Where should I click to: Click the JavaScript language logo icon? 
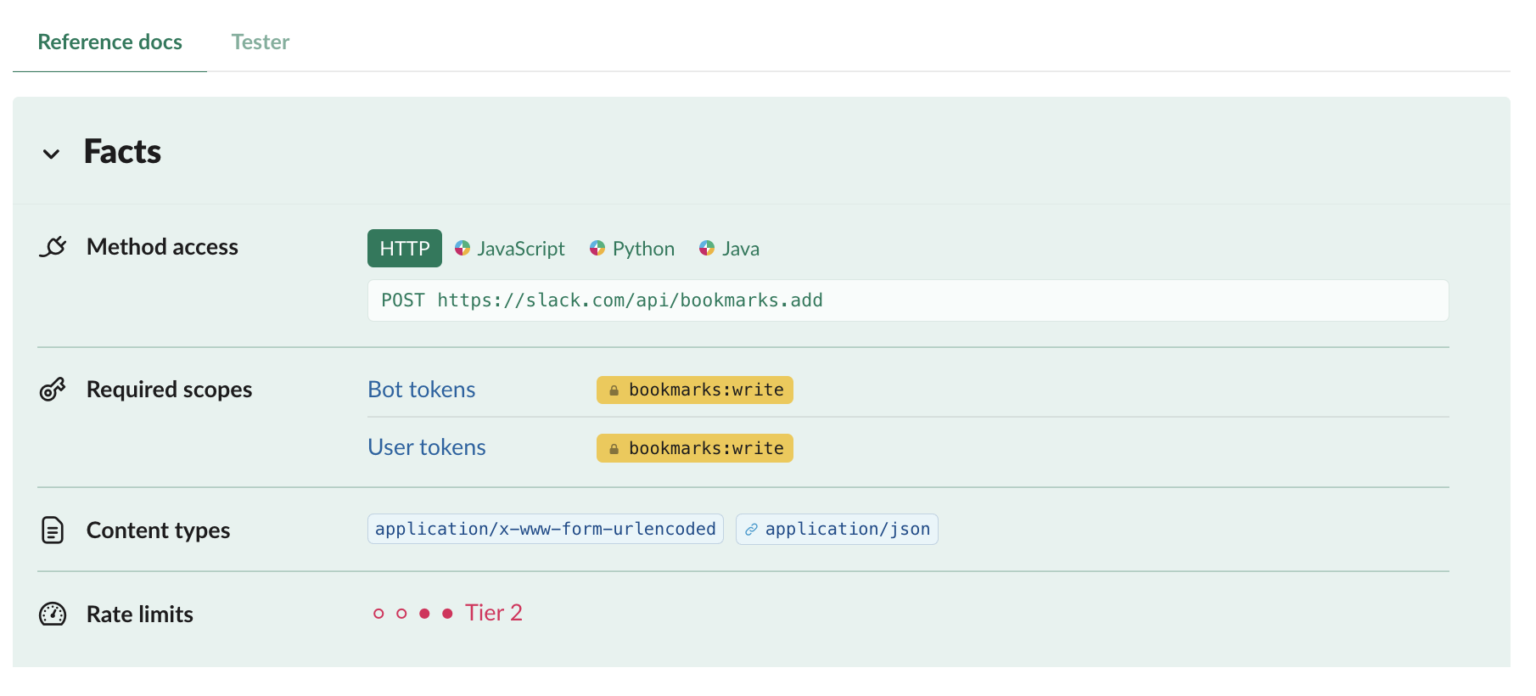point(462,248)
